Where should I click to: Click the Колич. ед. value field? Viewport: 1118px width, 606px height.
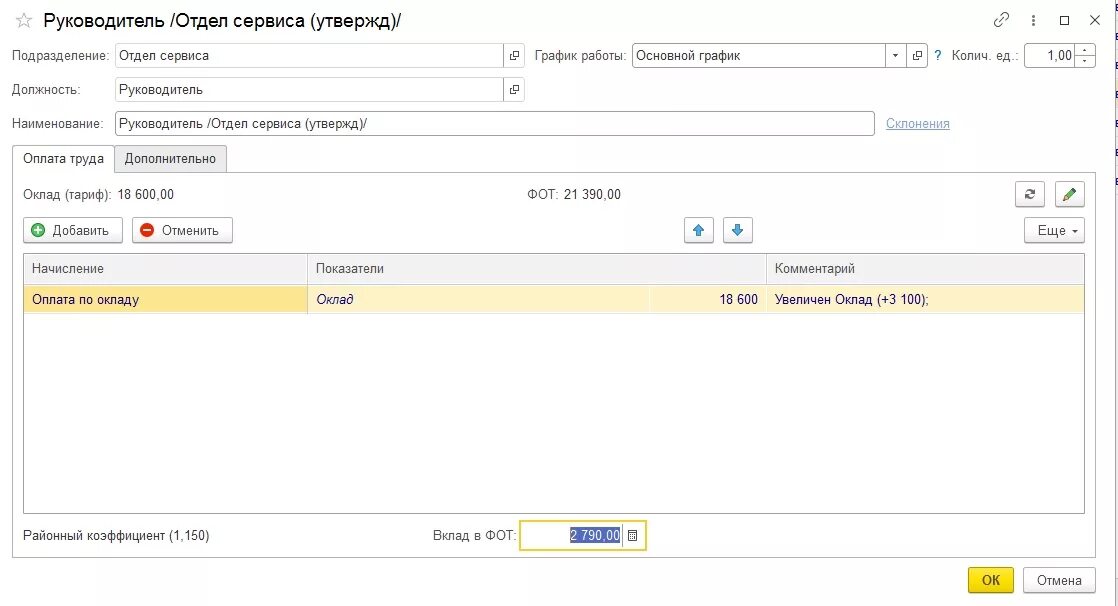point(1050,56)
